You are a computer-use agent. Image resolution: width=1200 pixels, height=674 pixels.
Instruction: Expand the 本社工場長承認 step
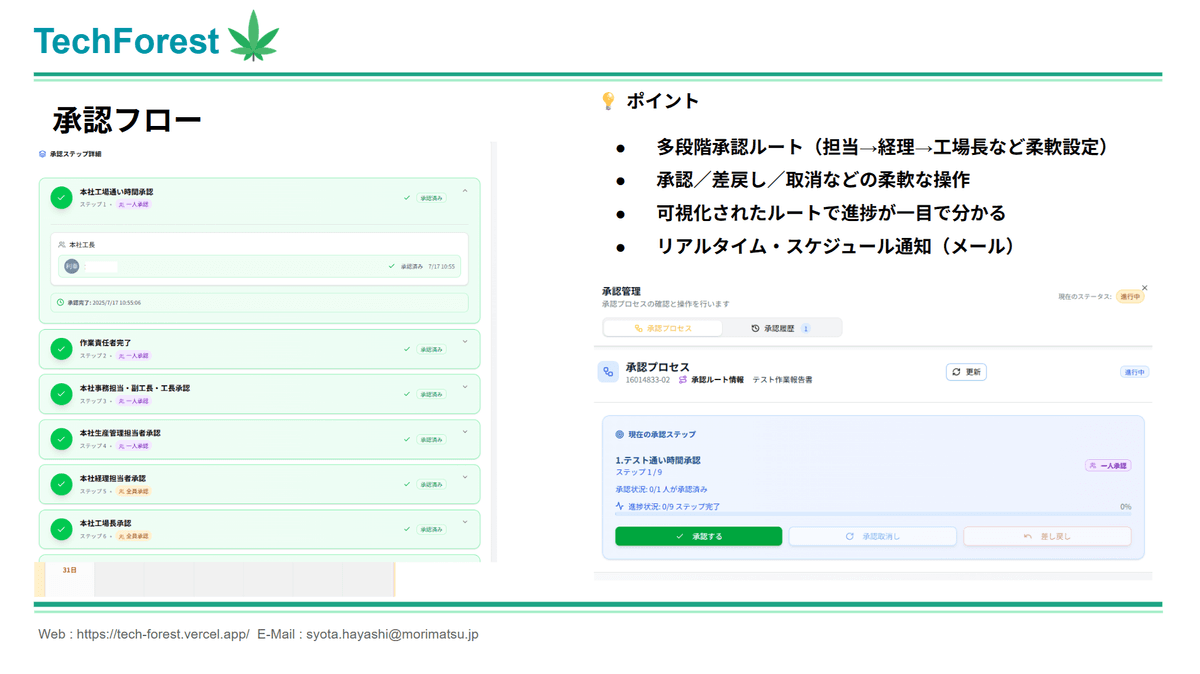click(465, 522)
